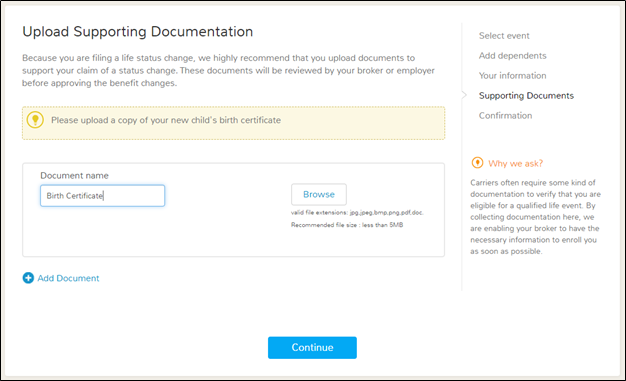The width and height of the screenshot is (626, 381).
Task: Focus the Document name input field
Action: (103, 196)
